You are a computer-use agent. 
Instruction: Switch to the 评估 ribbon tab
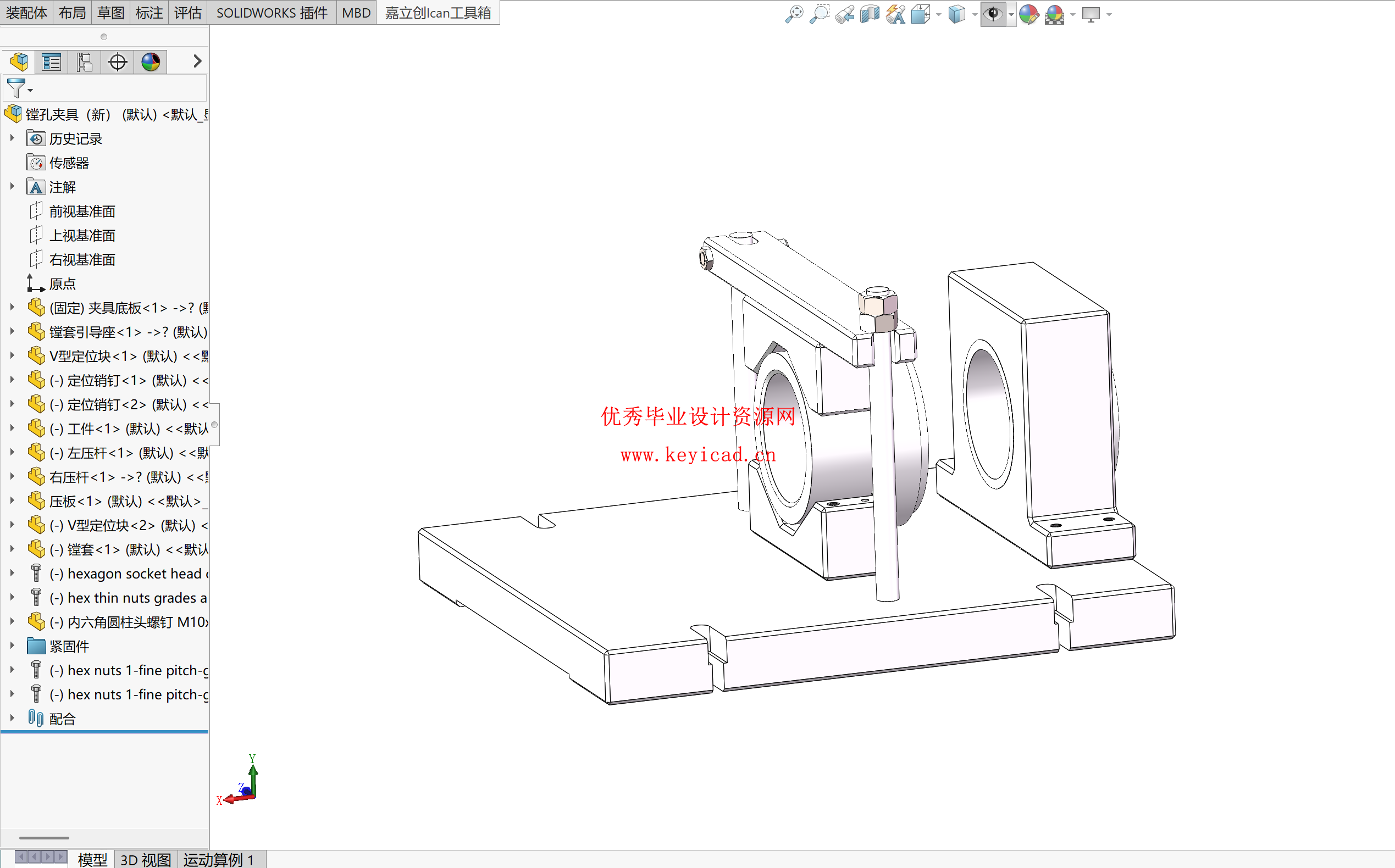pyautogui.click(x=188, y=13)
